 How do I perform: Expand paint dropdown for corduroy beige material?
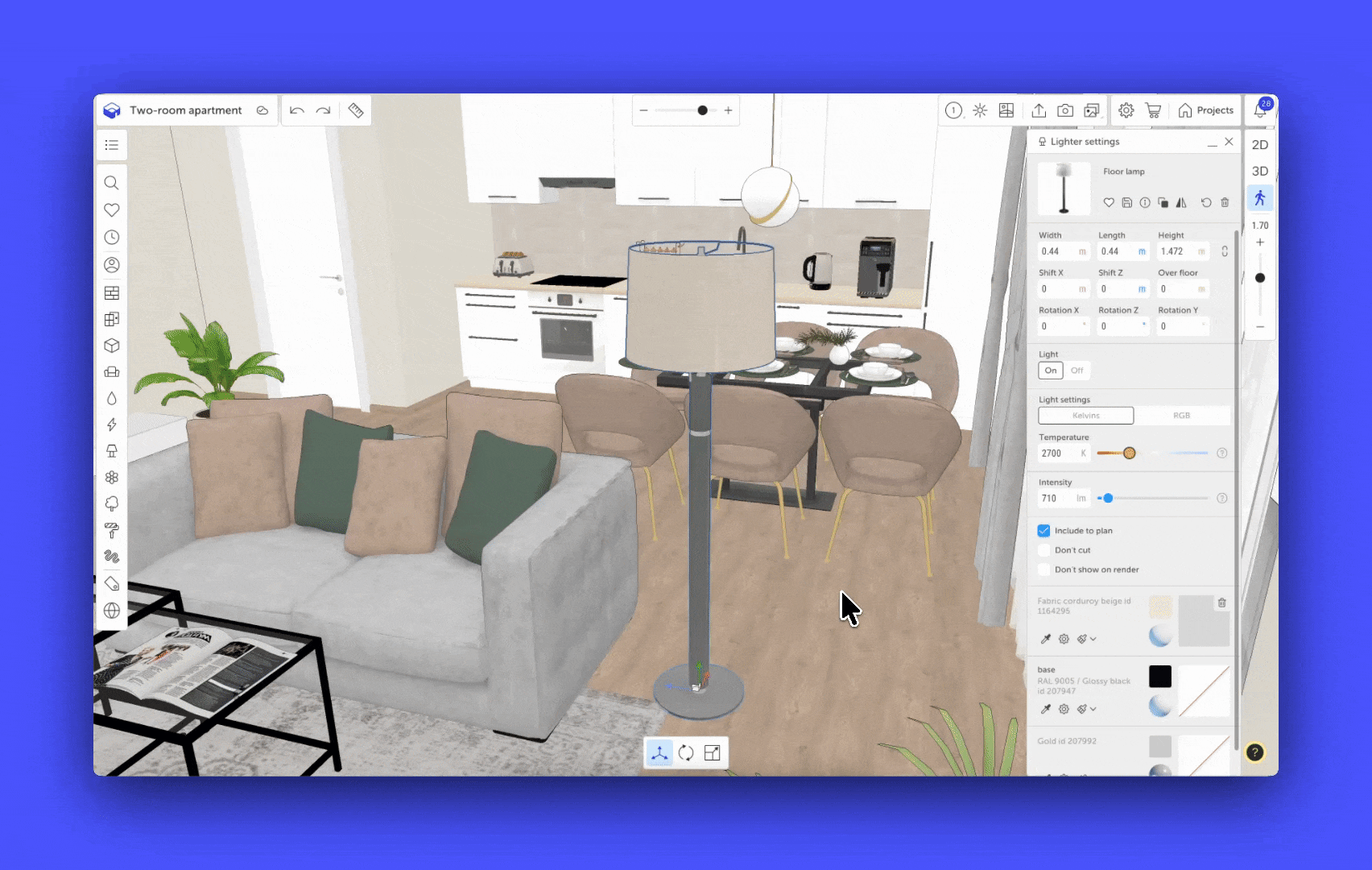pyautogui.click(x=1087, y=639)
